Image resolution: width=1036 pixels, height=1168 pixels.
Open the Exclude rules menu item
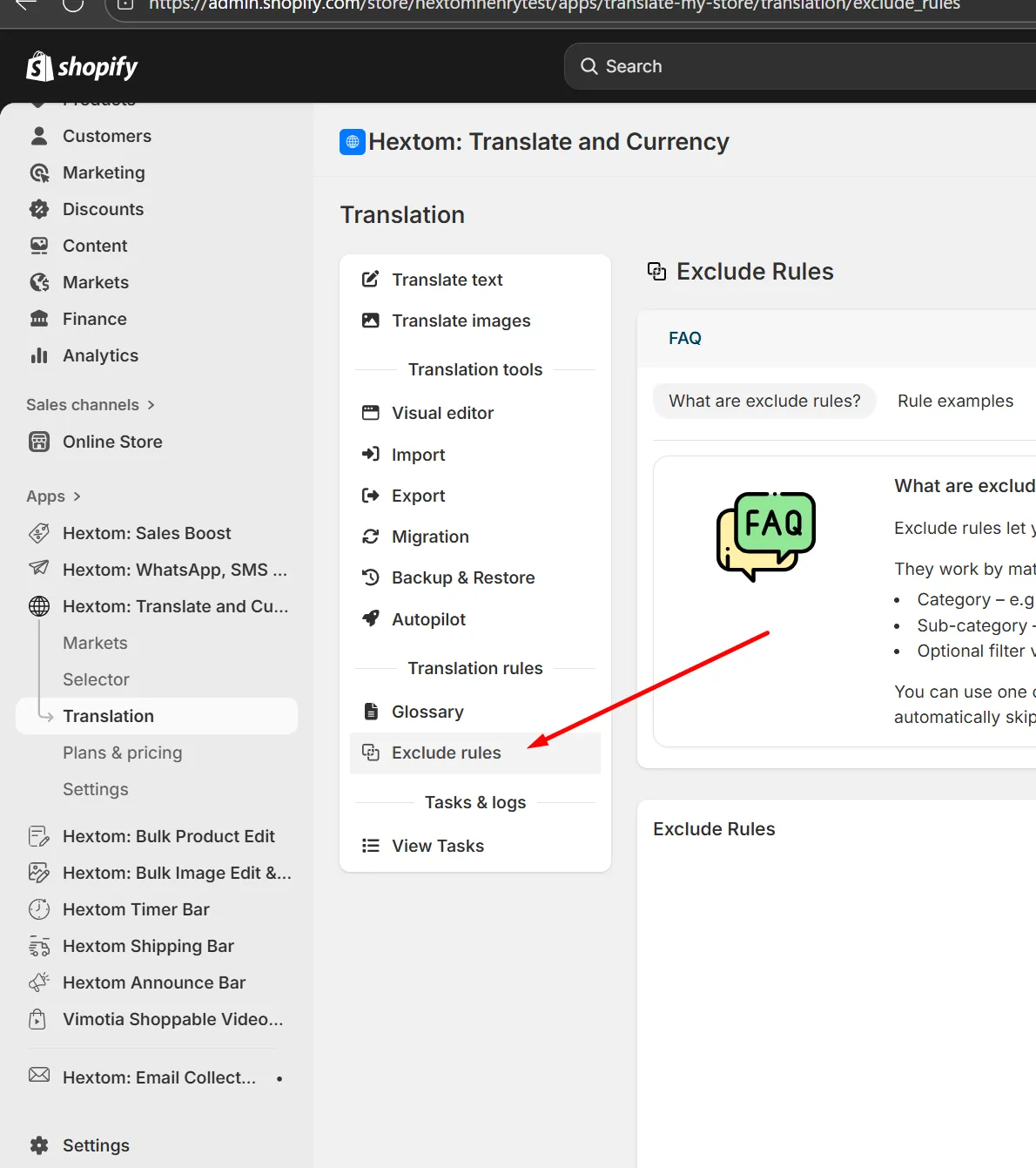pos(475,753)
